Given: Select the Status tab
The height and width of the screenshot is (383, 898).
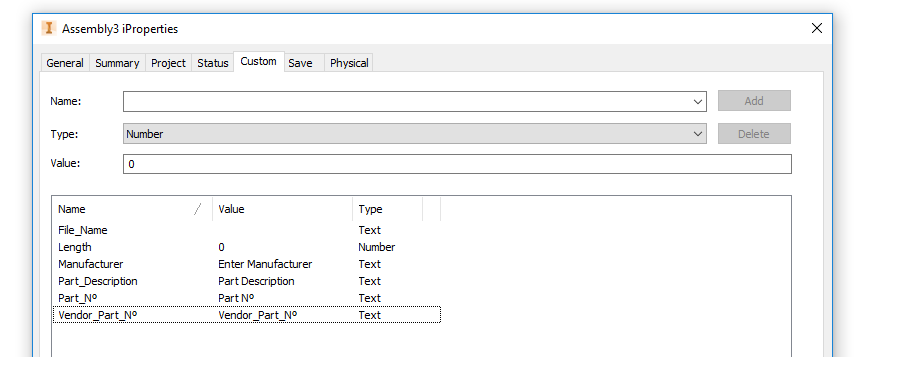Looking at the screenshot, I should (x=212, y=63).
